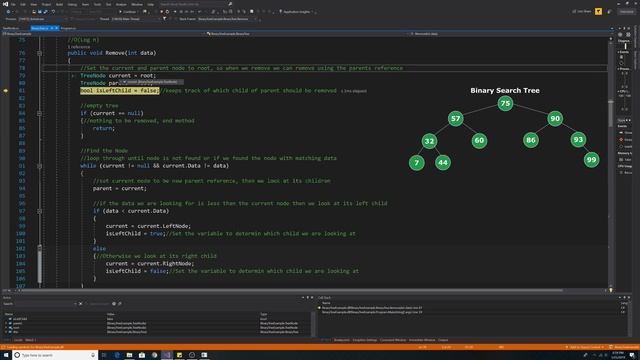640x360 pixels.
Task: Click the Live Share button
Action: pos(582,11)
